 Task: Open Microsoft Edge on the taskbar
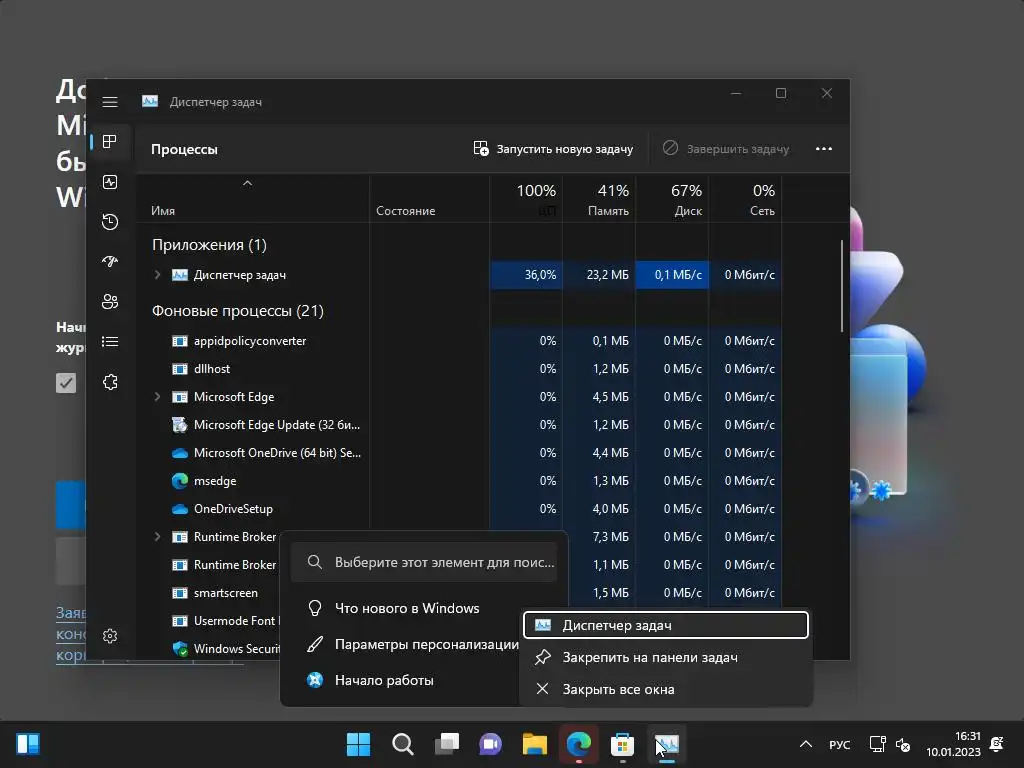tap(579, 744)
